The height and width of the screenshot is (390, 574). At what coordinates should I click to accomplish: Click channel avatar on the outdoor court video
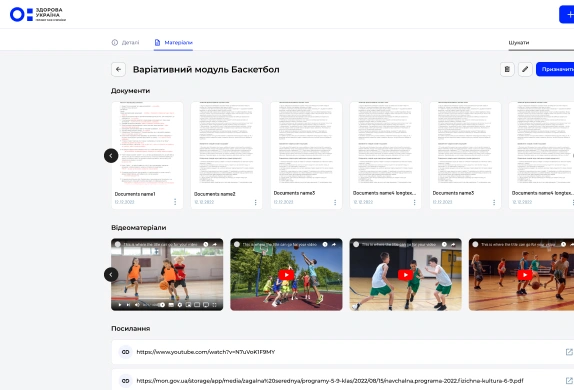237,244
